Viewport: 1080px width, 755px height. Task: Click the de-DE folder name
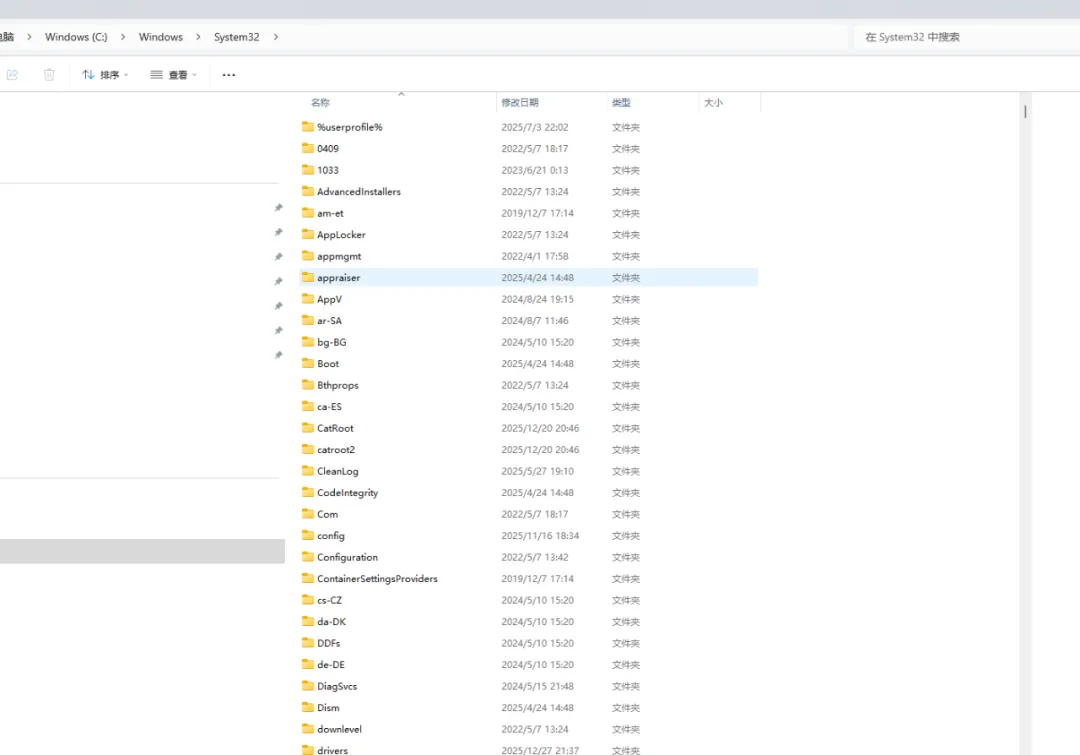(x=331, y=664)
